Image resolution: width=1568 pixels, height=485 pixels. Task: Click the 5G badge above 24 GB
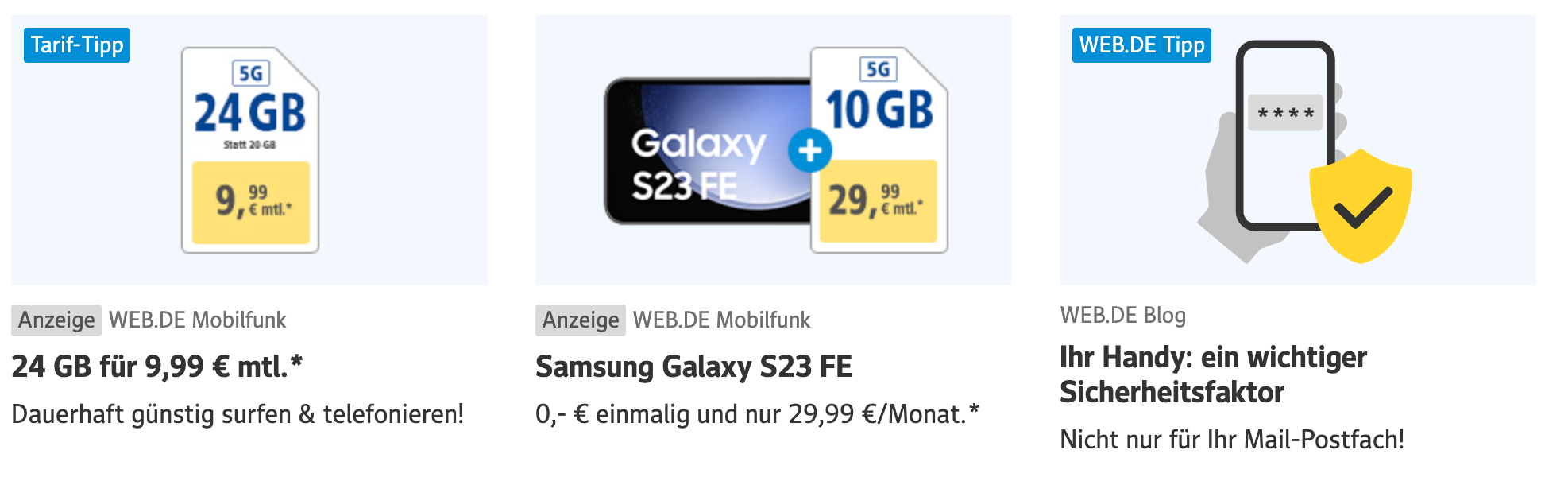250,73
